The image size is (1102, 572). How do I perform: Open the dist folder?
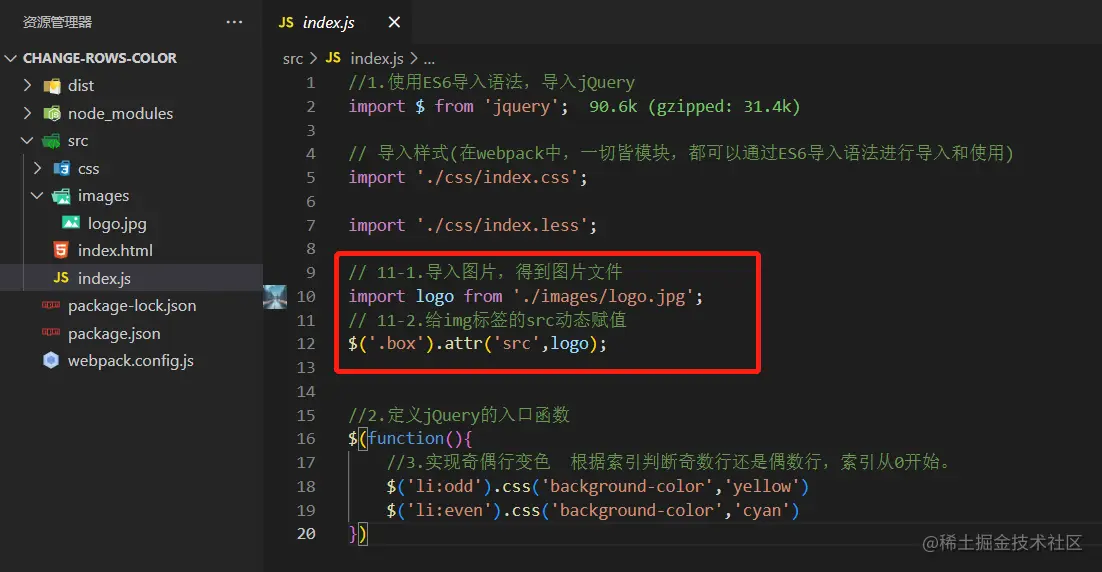pyautogui.click(x=131, y=85)
